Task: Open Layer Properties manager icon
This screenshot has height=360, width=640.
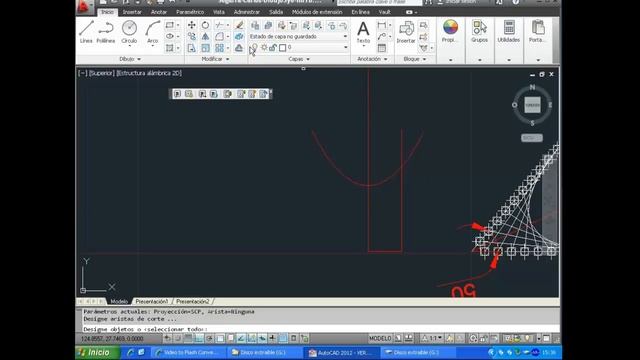Action: coord(255,25)
